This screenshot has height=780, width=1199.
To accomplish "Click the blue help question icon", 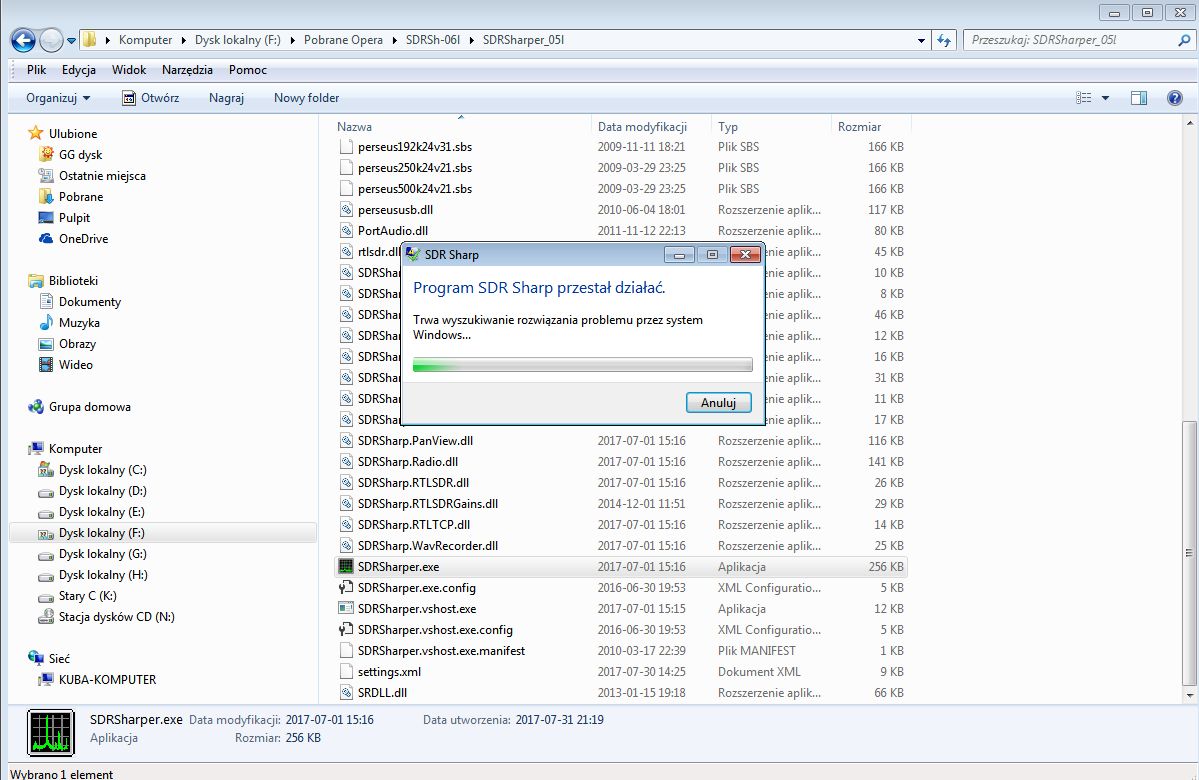I will tap(1175, 98).
